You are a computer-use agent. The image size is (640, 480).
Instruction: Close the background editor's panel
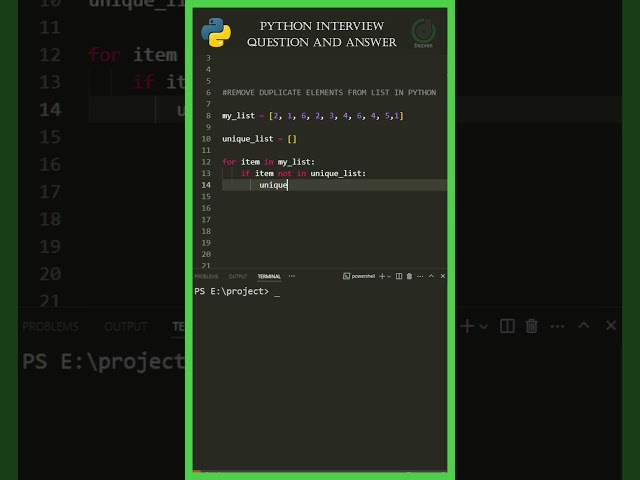point(611,326)
